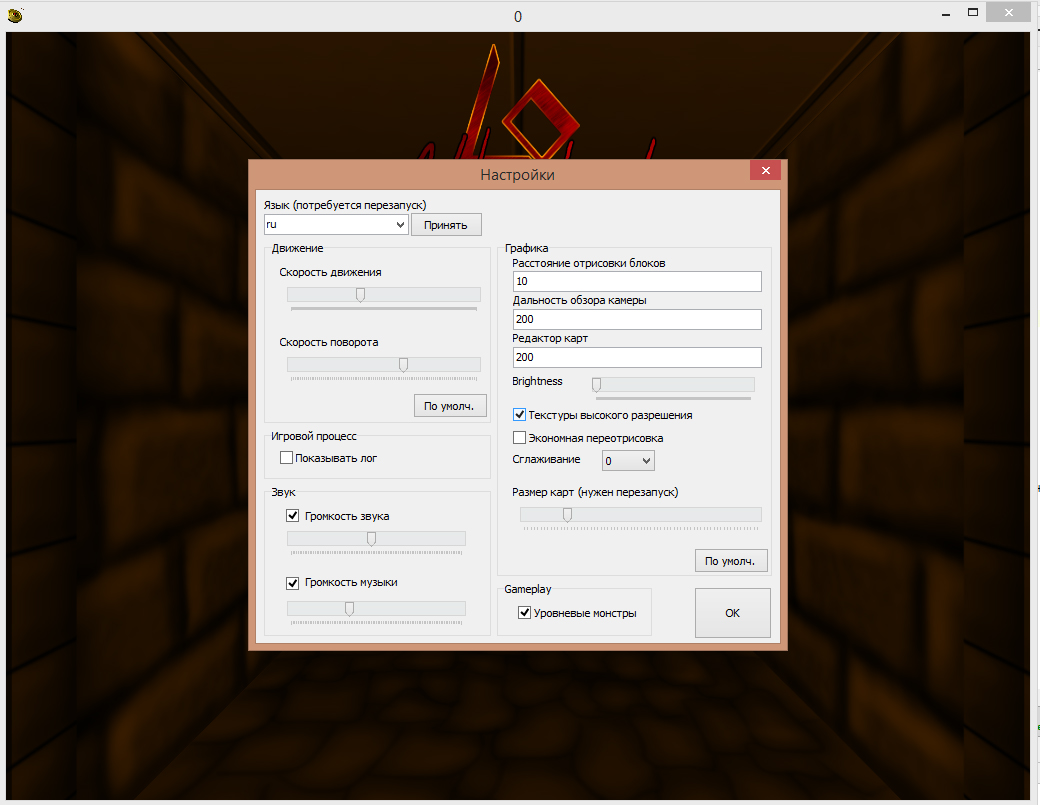Open the language dropdown showing ru
The image size is (1040, 805).
coord(336,224)
